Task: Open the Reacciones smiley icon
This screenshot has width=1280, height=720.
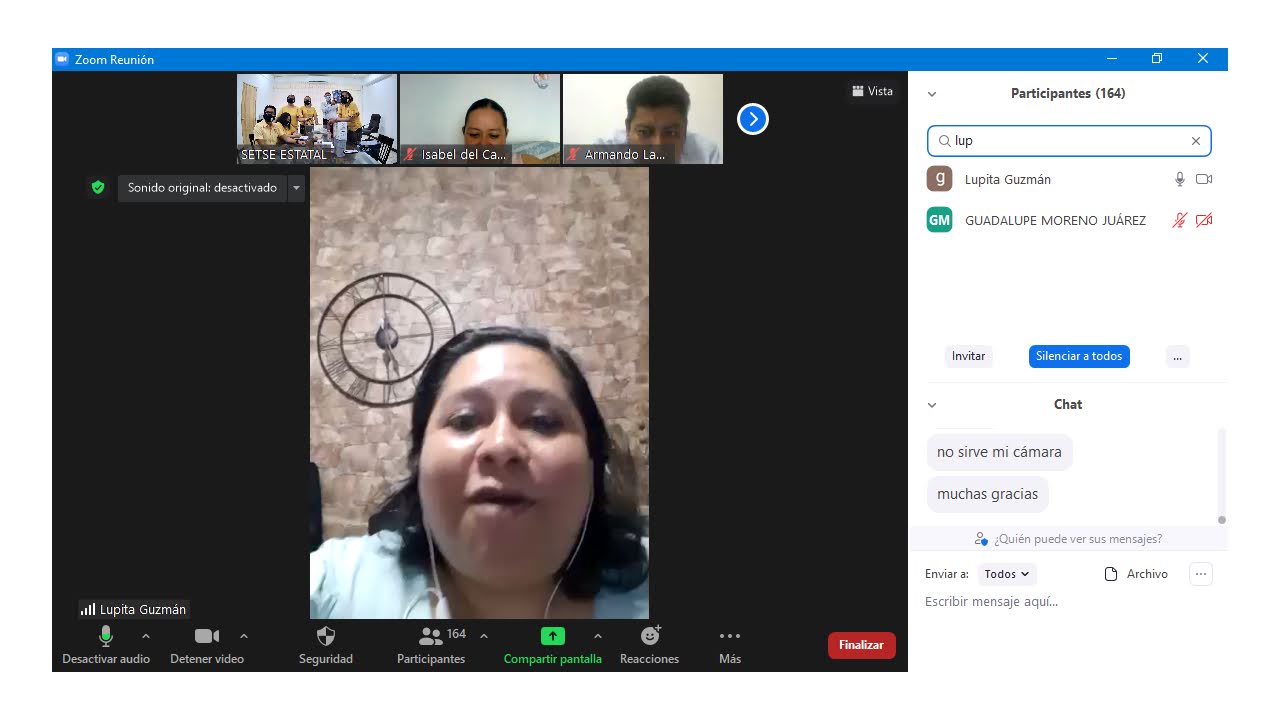Action: 650,636
